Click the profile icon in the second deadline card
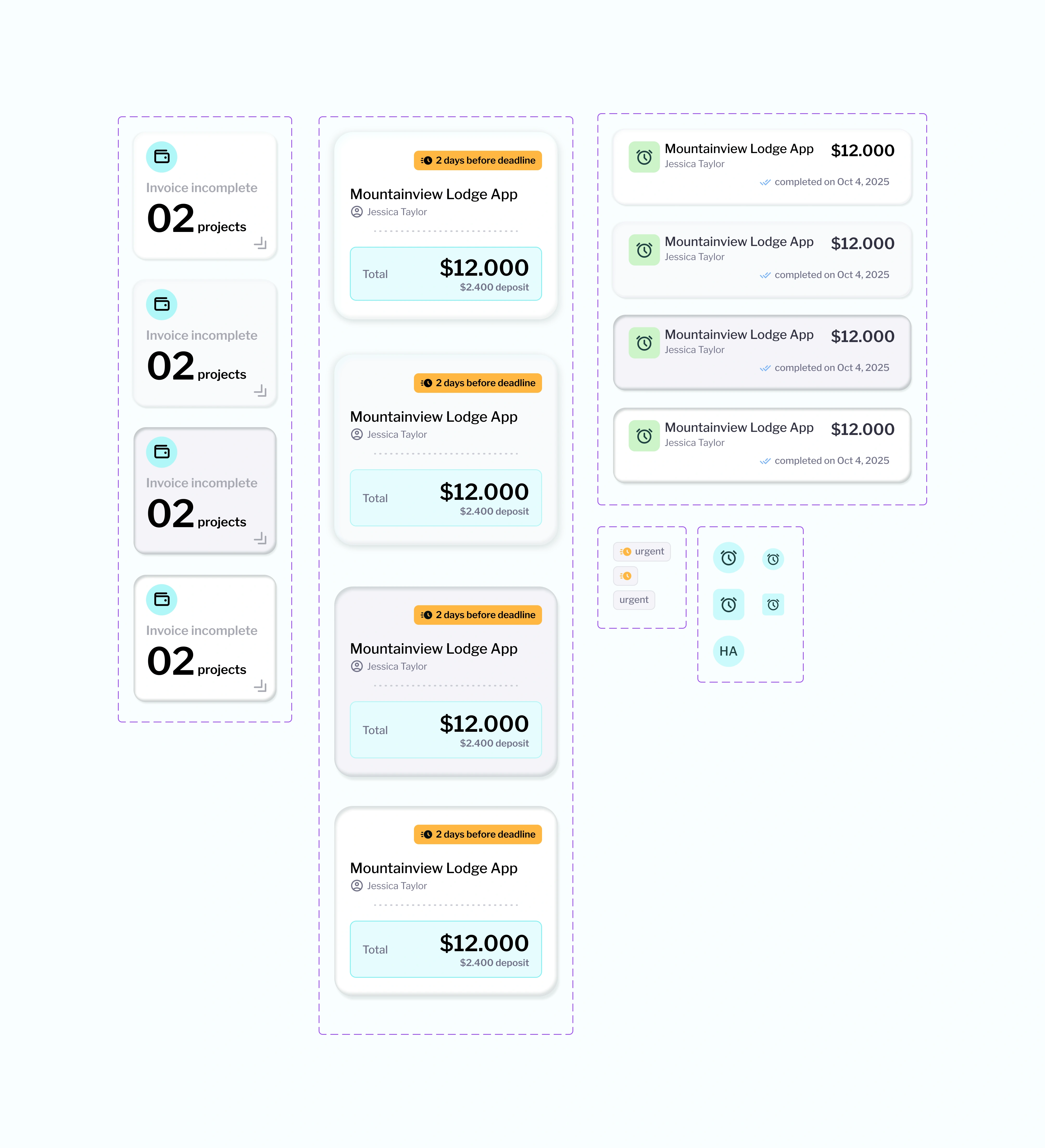 coord(356,434)
